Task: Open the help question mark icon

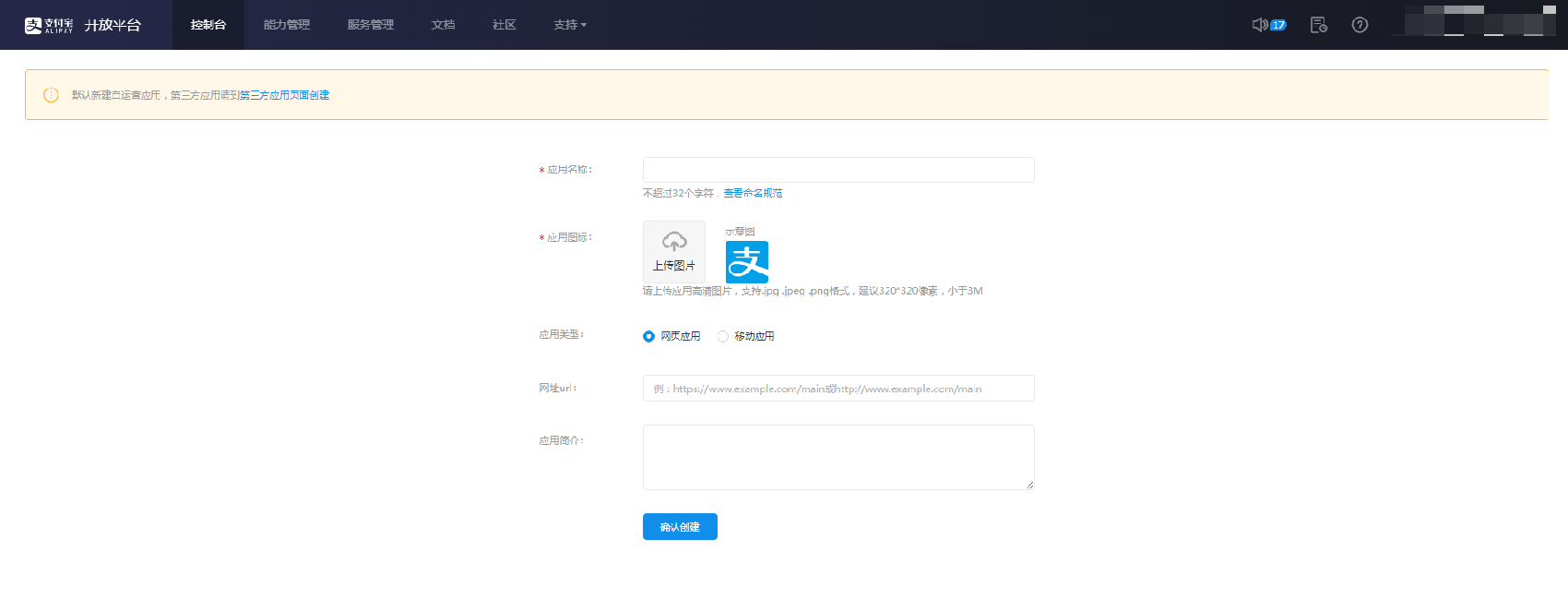Action: (x=1360, y=25)
